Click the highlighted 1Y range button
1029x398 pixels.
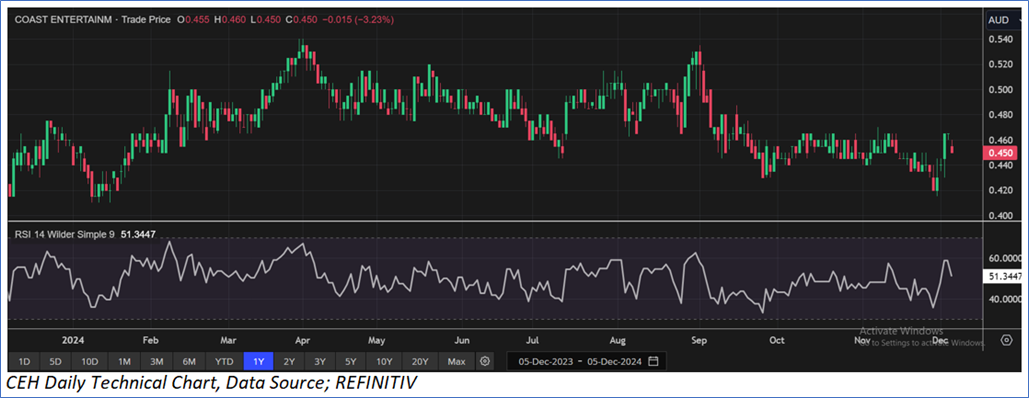click(259, 361)
